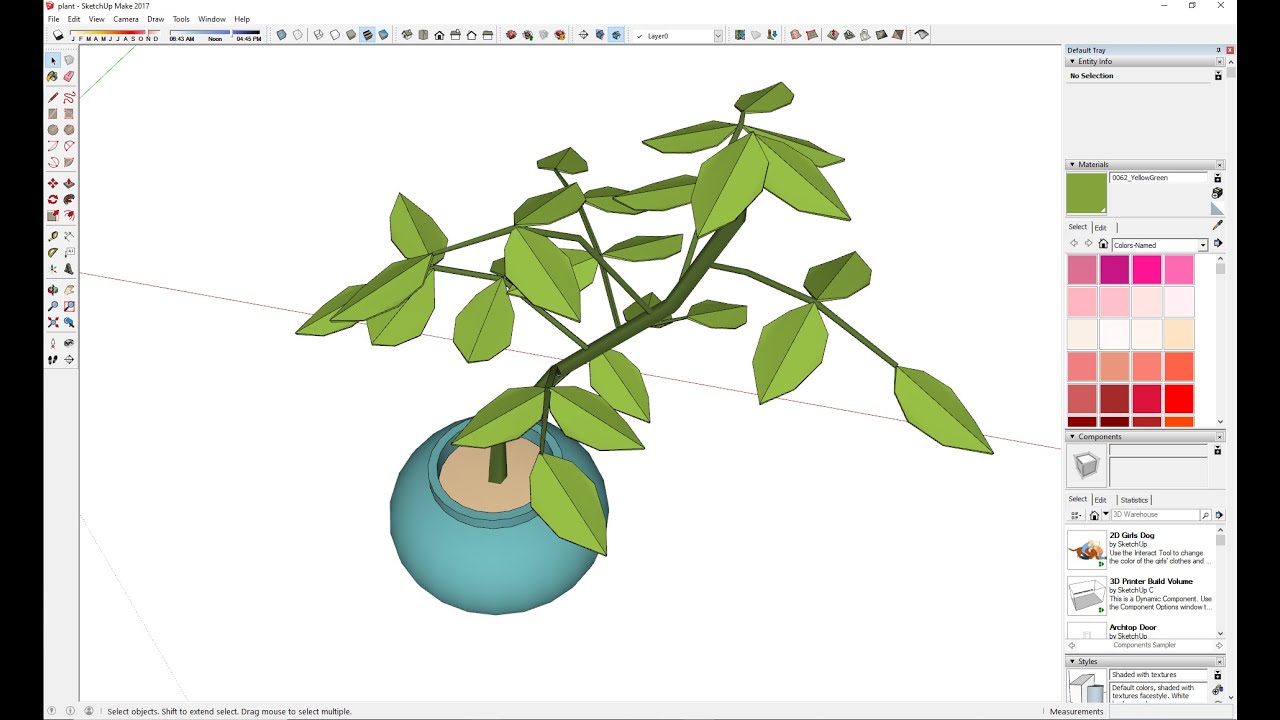This screenshot has height=720, width=1280.
Task: Select the Scale tool
Action: (x=53, y=216)
